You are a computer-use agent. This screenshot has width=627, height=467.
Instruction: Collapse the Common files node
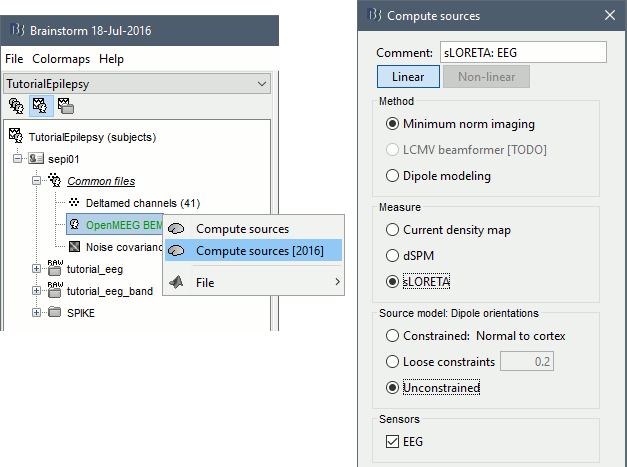point(37,181)
